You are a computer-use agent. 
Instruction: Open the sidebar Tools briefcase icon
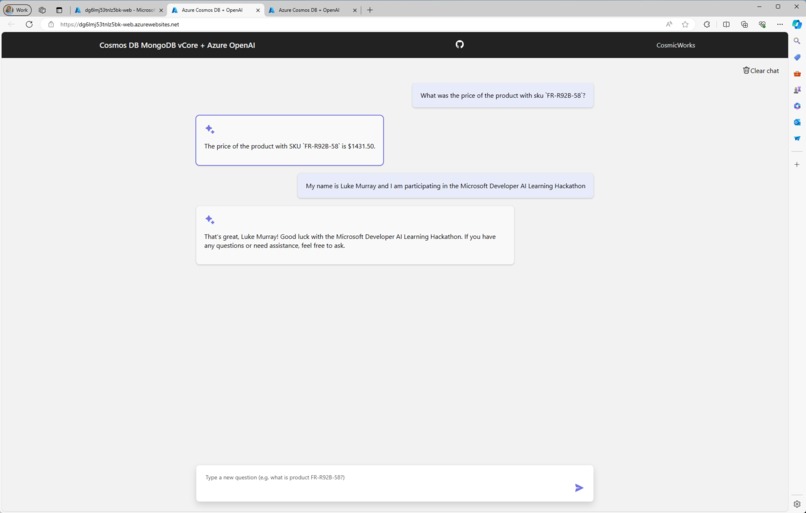click(x=797, y=74)
